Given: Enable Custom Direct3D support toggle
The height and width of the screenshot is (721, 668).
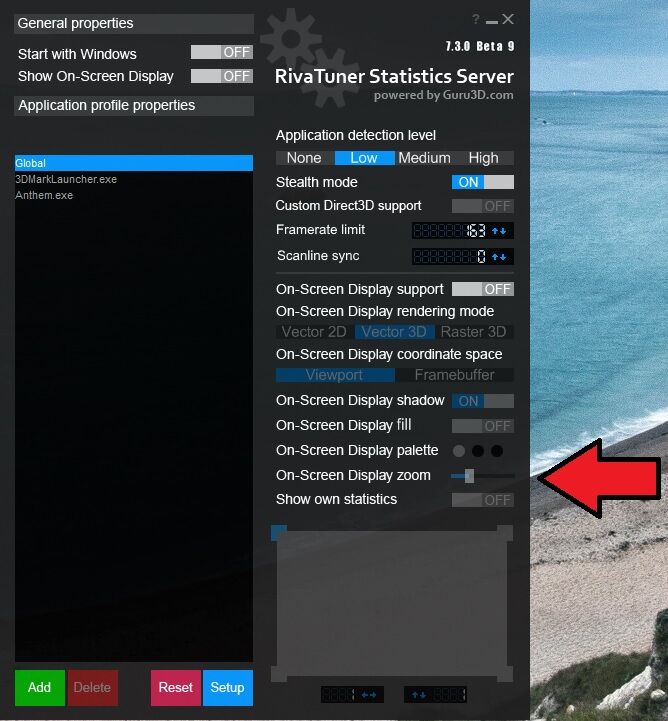Looking at the screenshot, I should tap(483, 206).
